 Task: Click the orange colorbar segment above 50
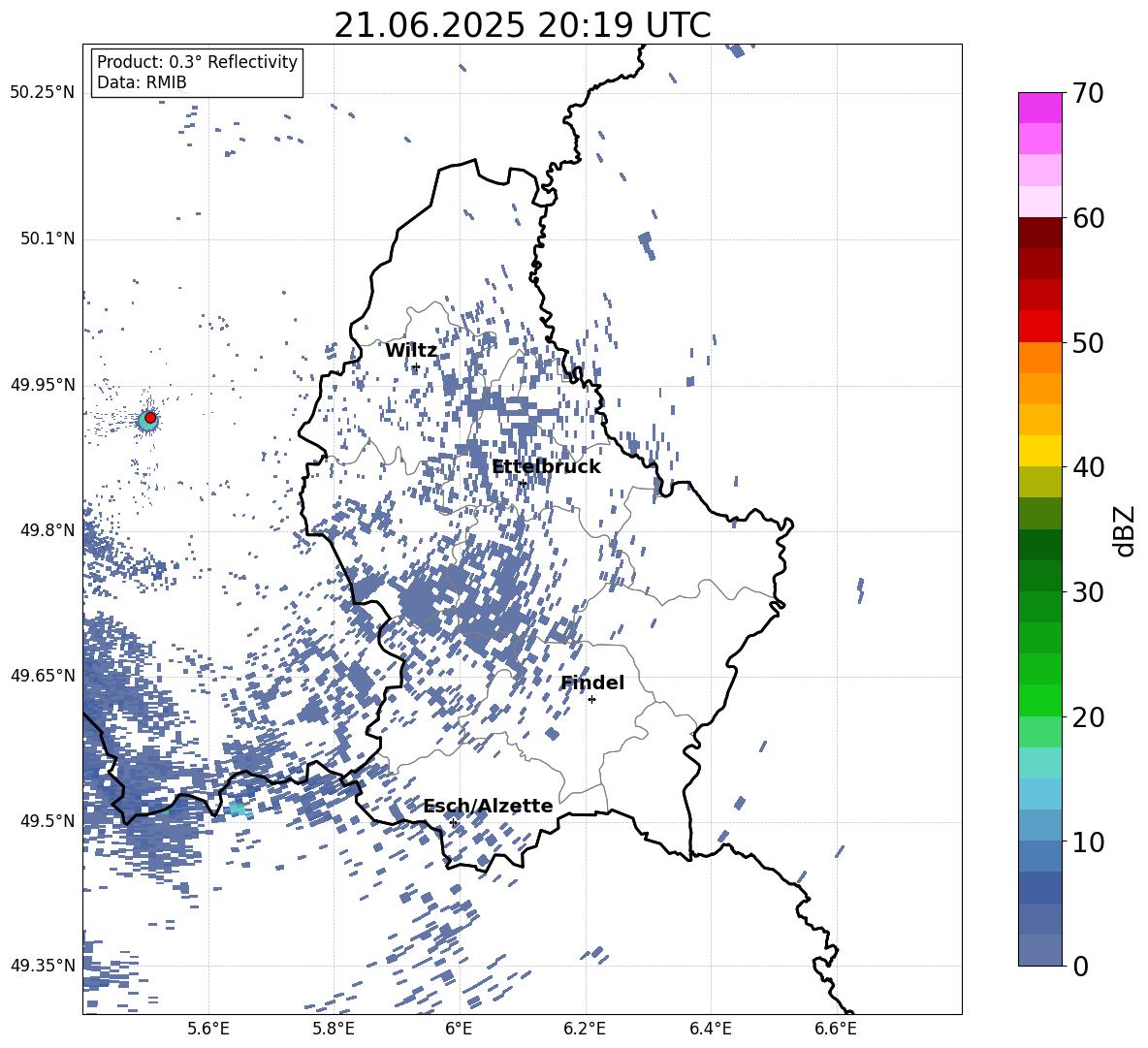pos(1039,357)
